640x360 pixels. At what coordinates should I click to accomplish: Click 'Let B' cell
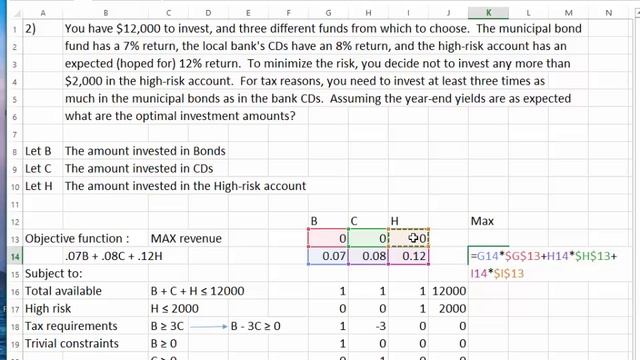[38, 151]
